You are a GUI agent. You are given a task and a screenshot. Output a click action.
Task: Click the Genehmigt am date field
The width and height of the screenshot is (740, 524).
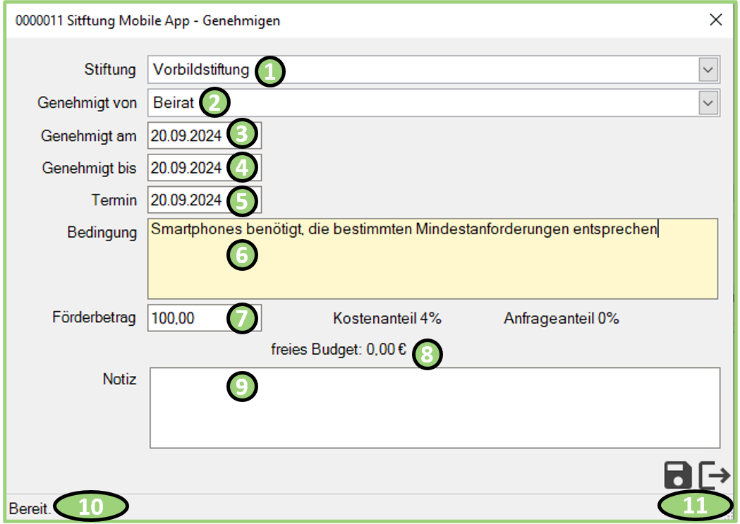pyautogui.click(x=188, y=135)
